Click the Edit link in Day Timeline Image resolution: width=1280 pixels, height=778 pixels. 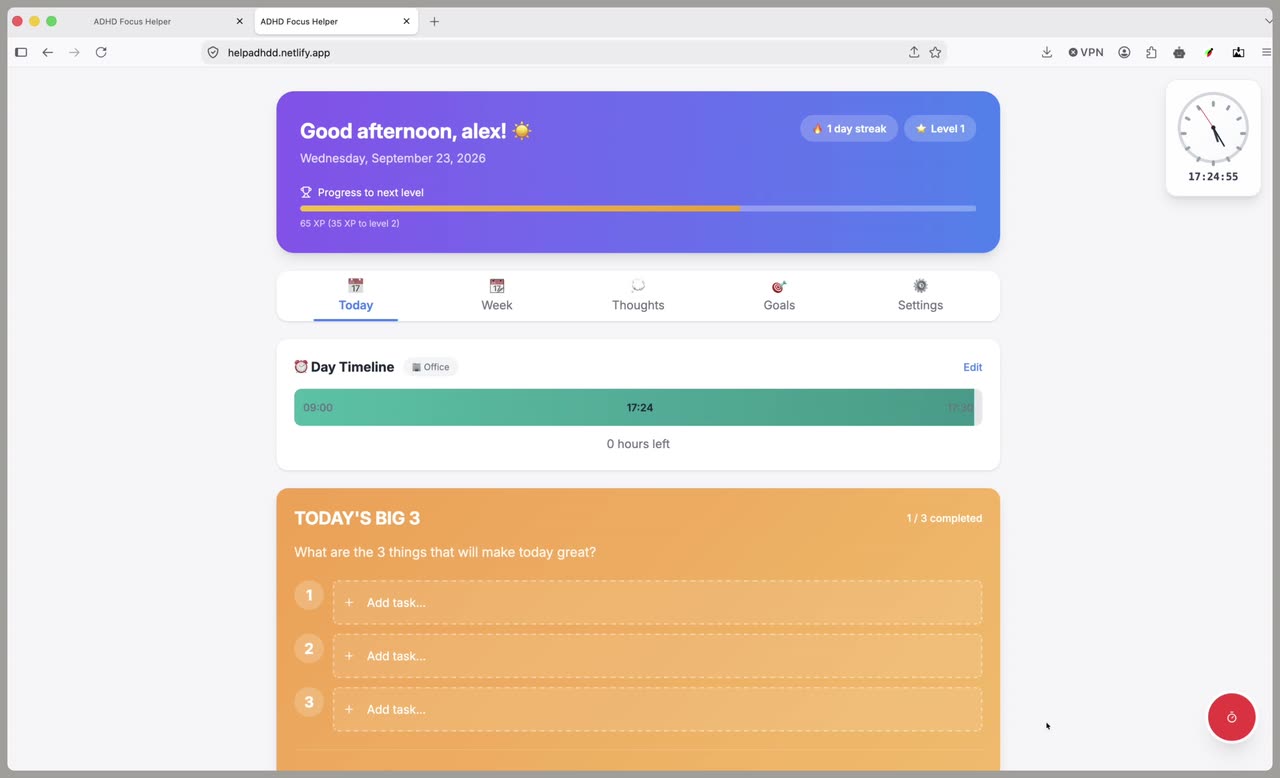[x=972, y=367]
